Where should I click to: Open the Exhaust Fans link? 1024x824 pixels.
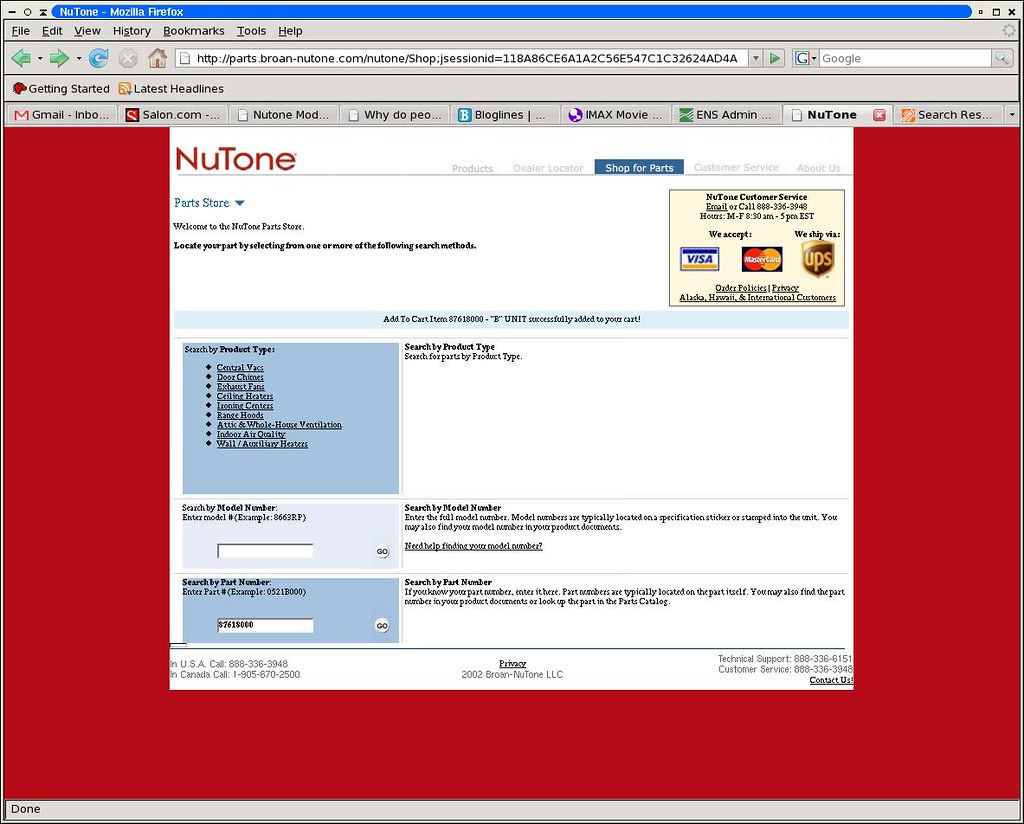240,387
